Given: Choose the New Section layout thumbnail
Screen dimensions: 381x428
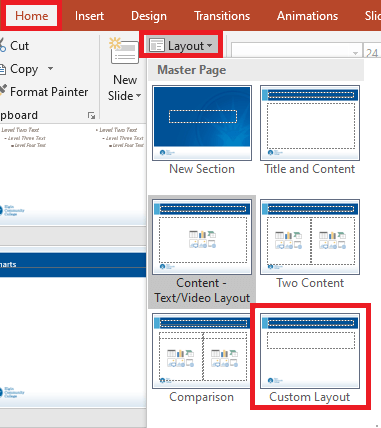Looking at the screenshot, I should 202,130.
